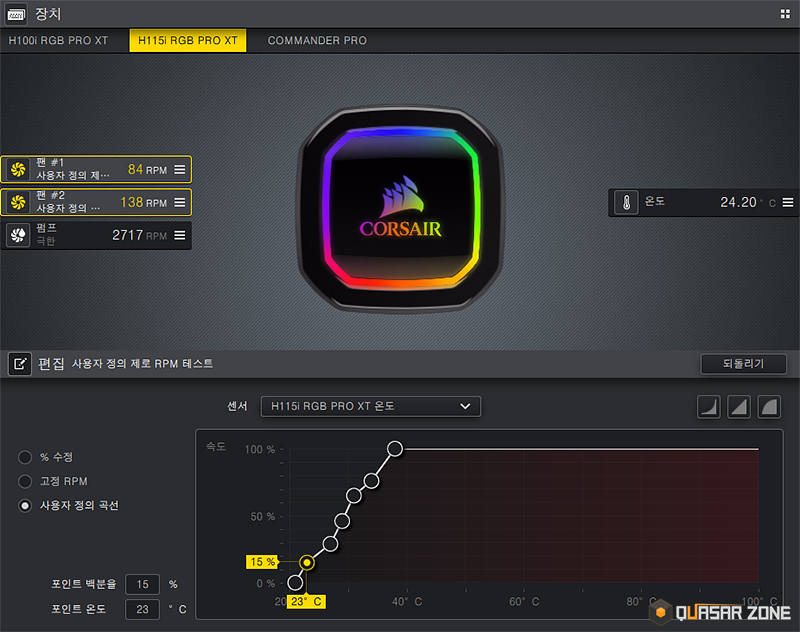Select the 사용자 정의 곡선 radio option
This screenshot has height=632, width=800.
point(25,505)
